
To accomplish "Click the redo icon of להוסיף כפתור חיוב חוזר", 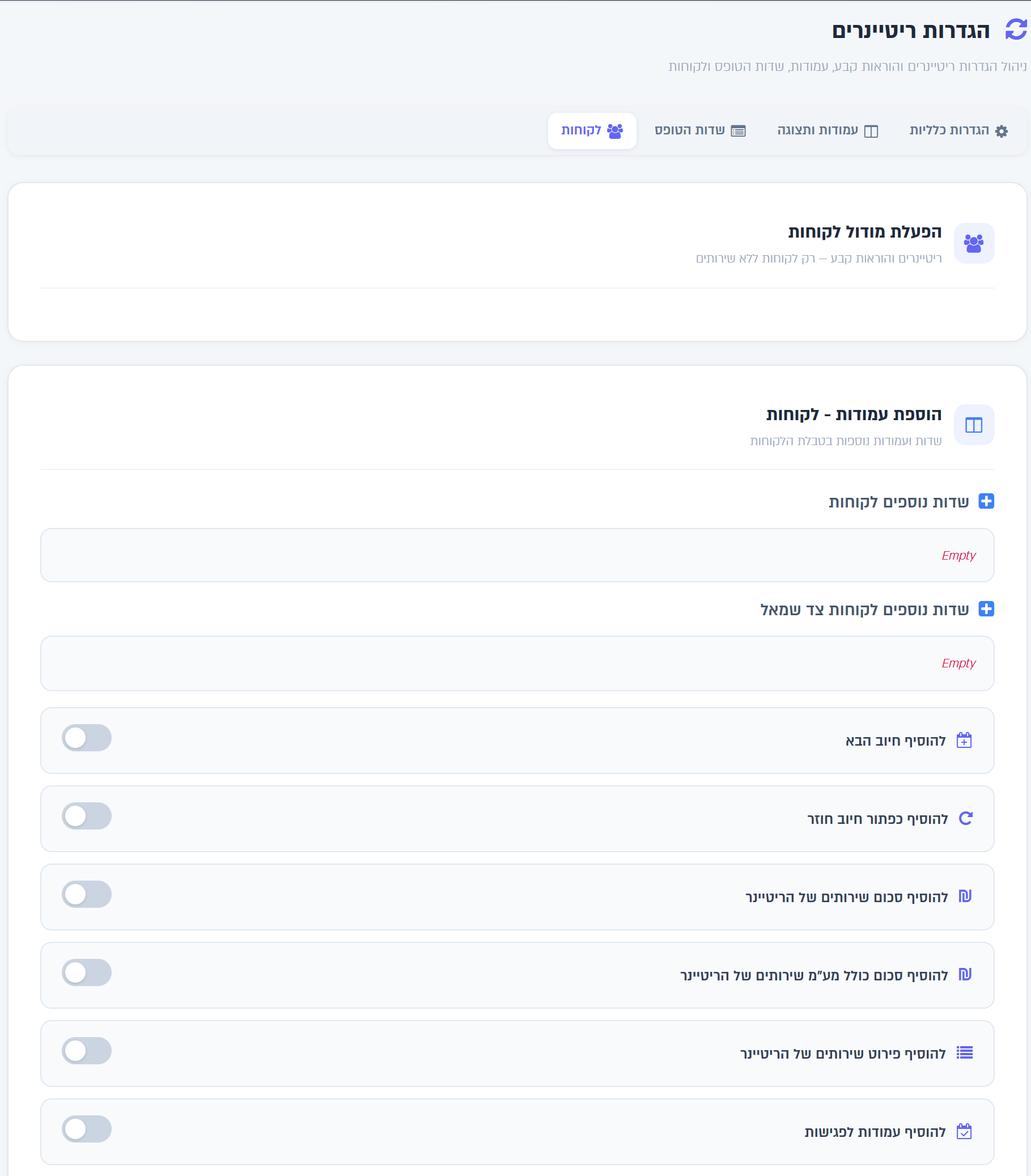I will 965,818.
